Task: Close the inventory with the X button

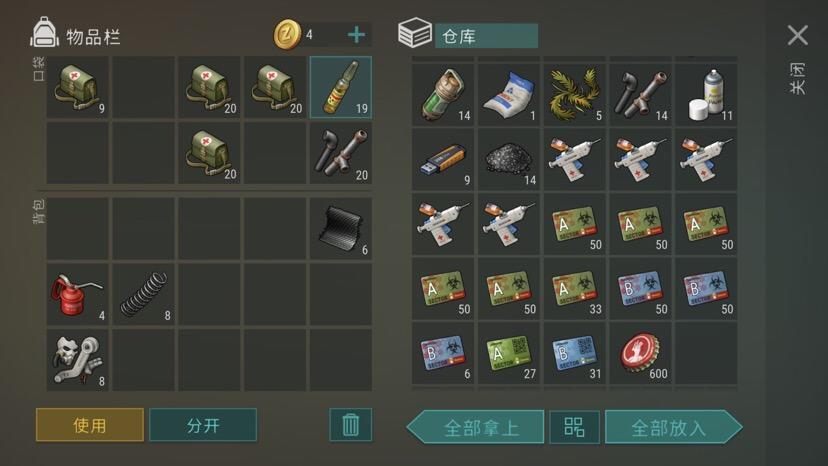Action: click(x=797, y=35)
